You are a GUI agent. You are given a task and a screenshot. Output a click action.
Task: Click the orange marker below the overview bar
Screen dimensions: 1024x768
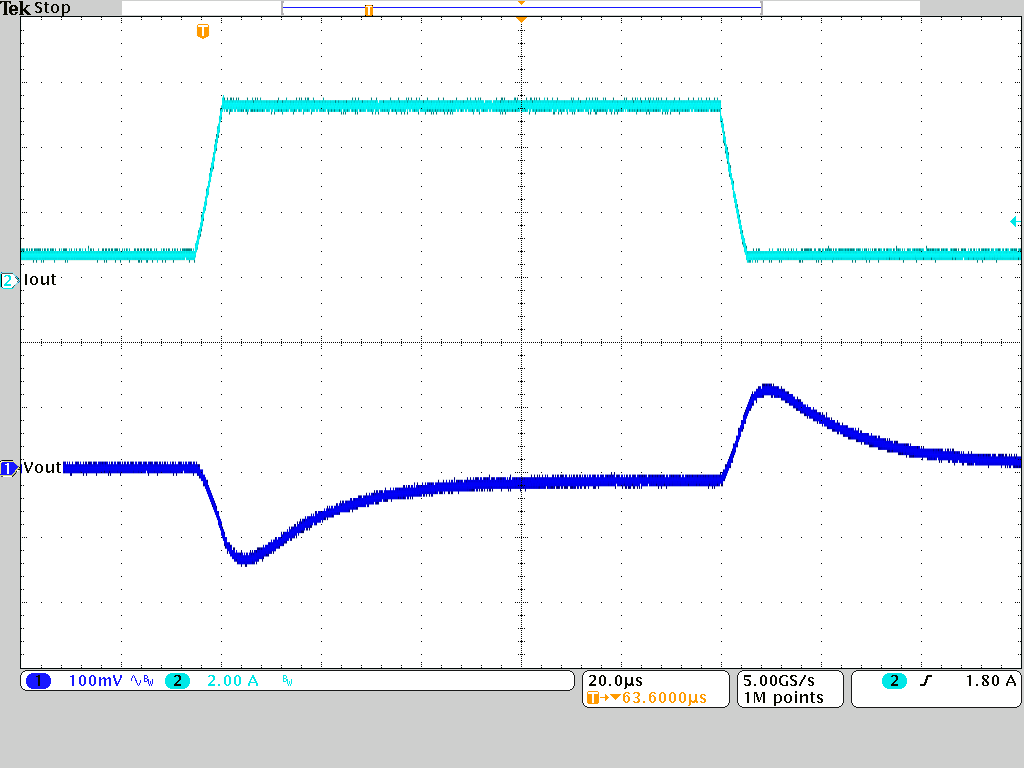(x=520, y=18)
